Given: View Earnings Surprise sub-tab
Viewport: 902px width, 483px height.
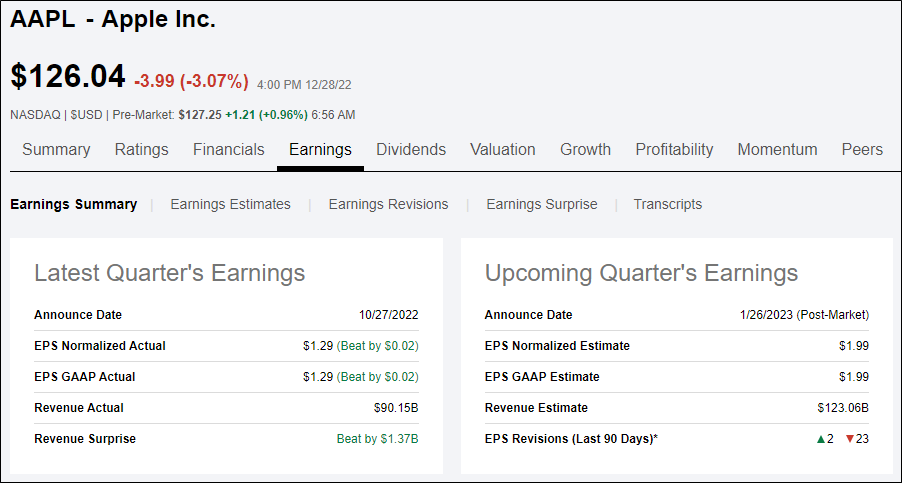Looking at the screenshot, I should [x=542, y=204].
